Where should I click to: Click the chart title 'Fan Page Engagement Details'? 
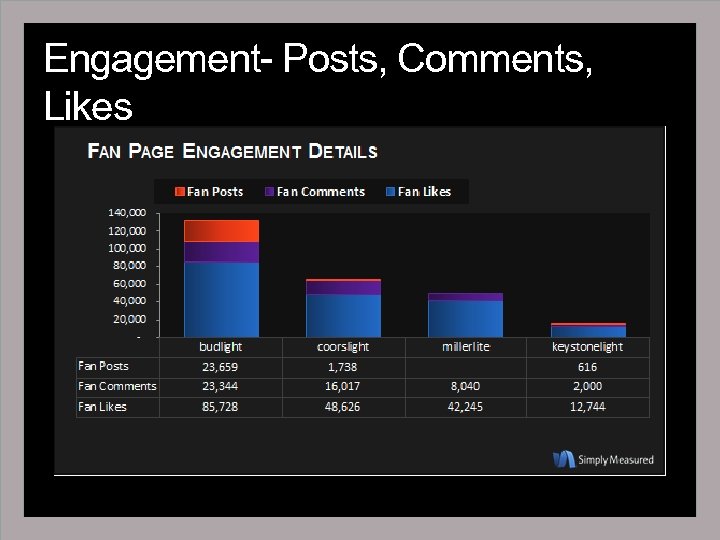pyautogui.click(x=232, y=151)
